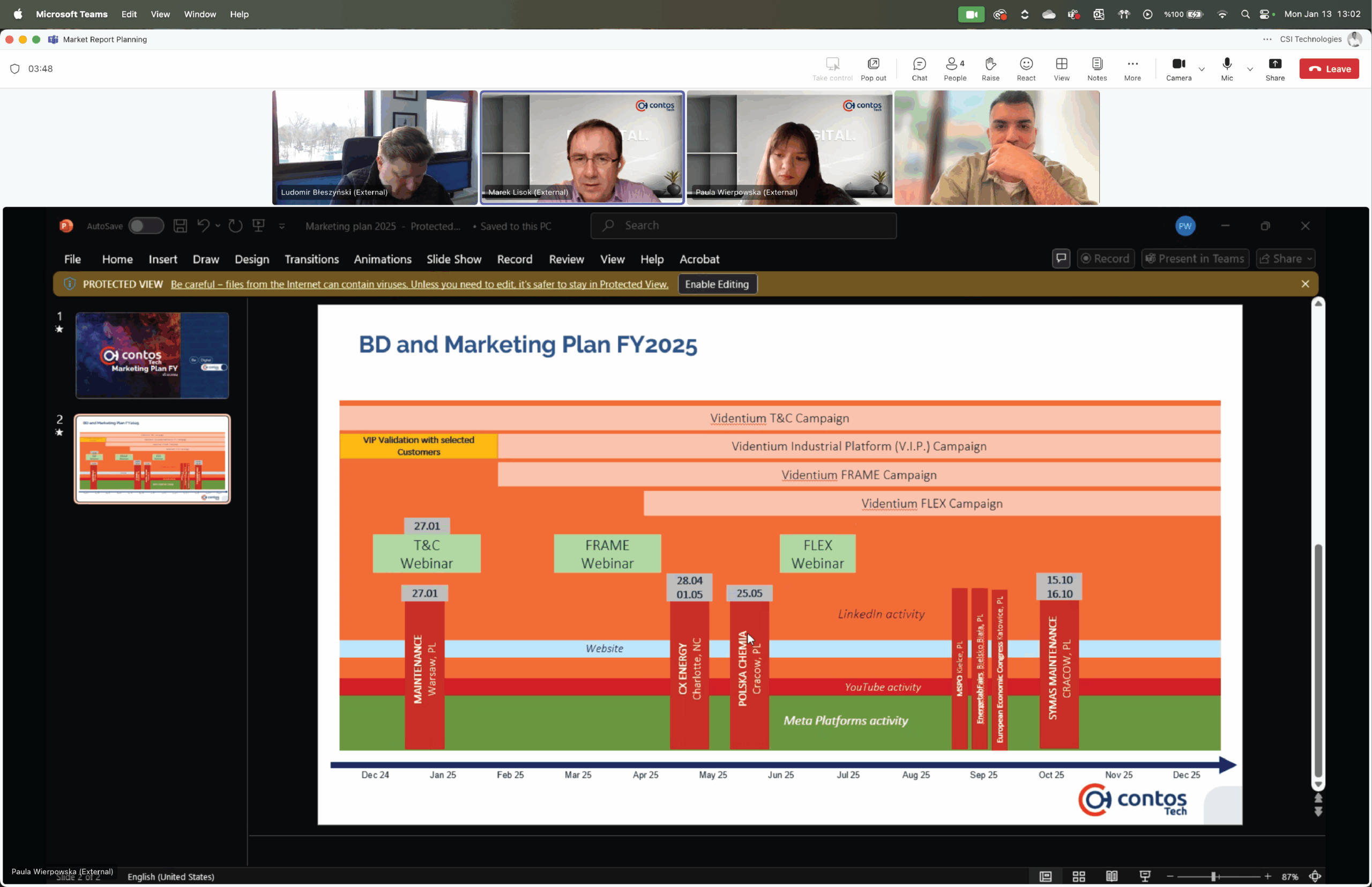Image resolution: width=1372 pixels, height=887 pixels.
Task: Click the PowerPoint zoom slider
Action: pos(1213,876)
